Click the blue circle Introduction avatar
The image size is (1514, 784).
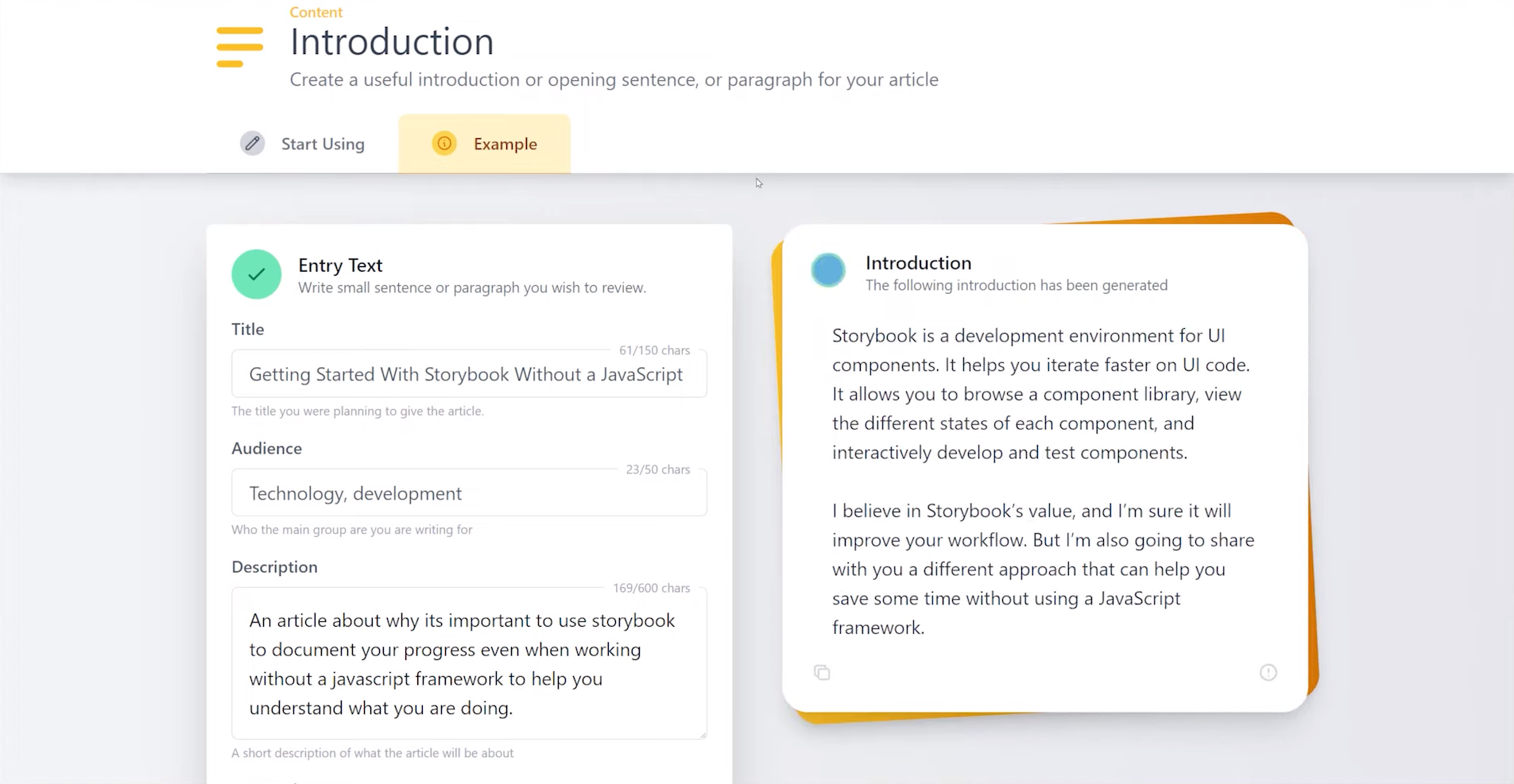(828, 270)
